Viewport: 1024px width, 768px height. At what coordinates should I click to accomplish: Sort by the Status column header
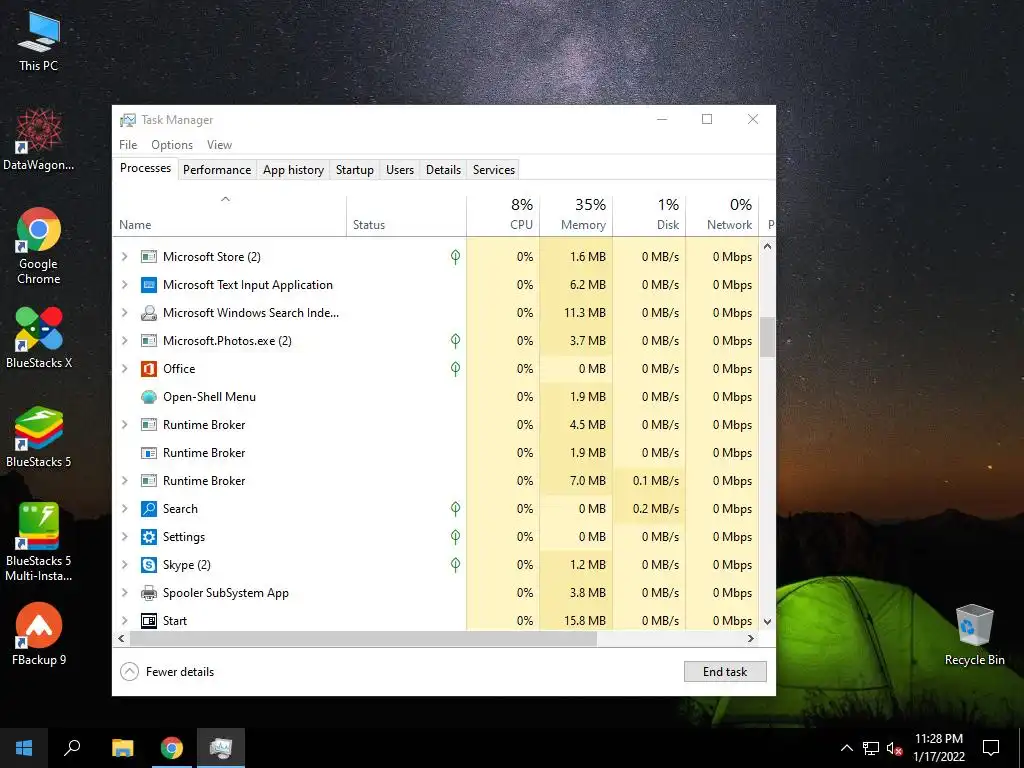tap(406, 216)
